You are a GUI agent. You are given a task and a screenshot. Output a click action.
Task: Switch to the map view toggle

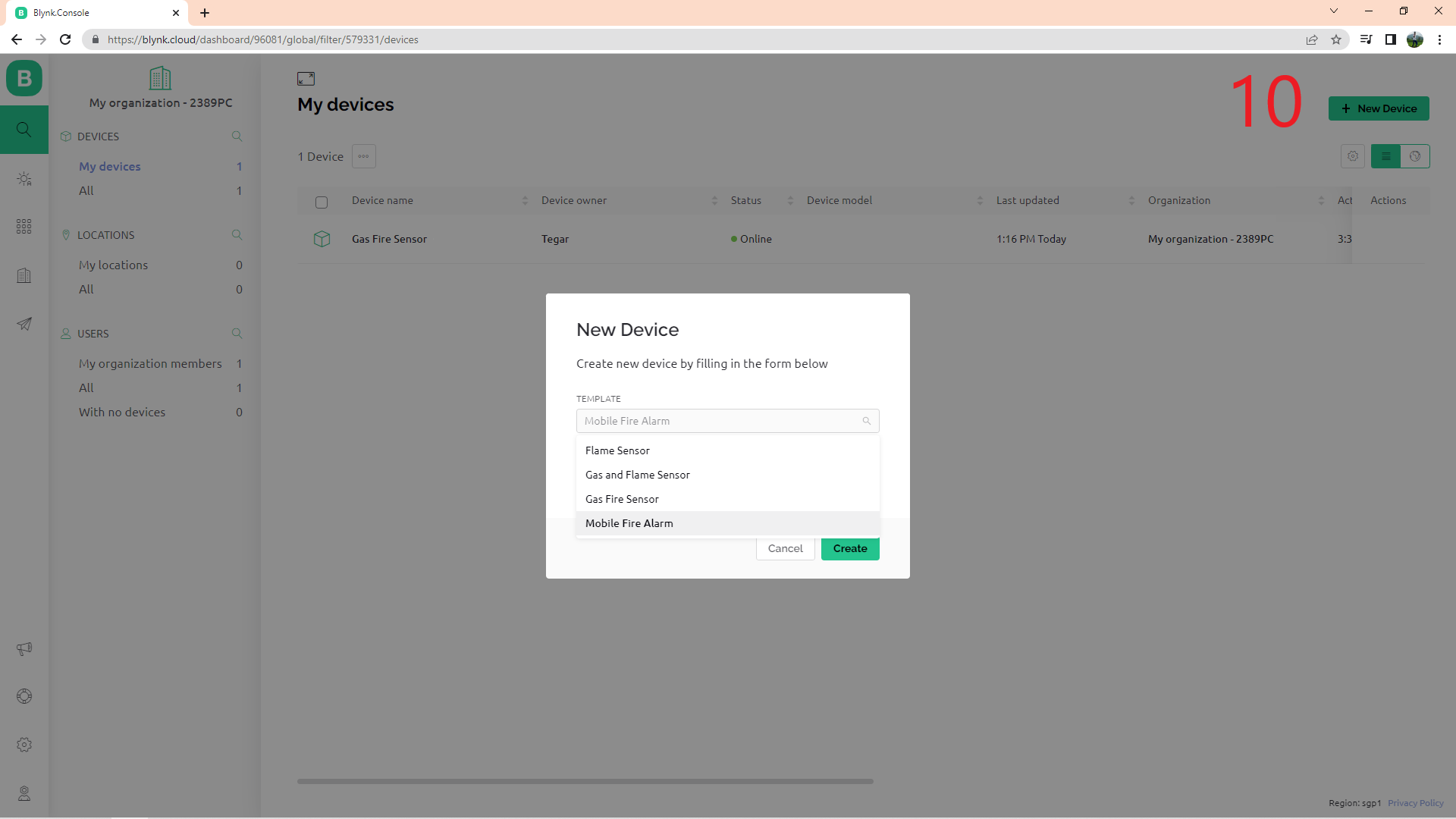[x=1415, y=156]
